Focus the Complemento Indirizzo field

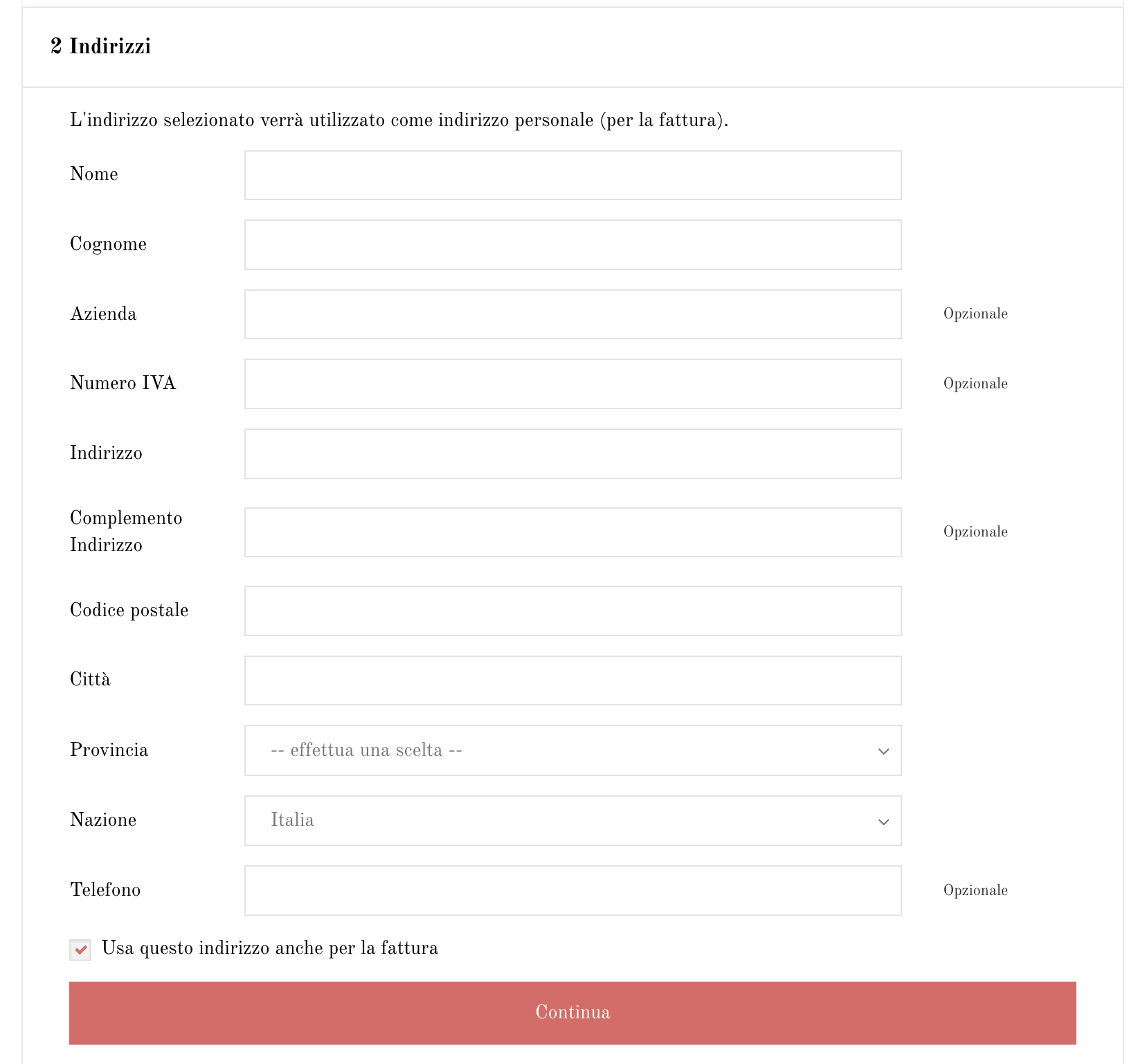[572, 532]
